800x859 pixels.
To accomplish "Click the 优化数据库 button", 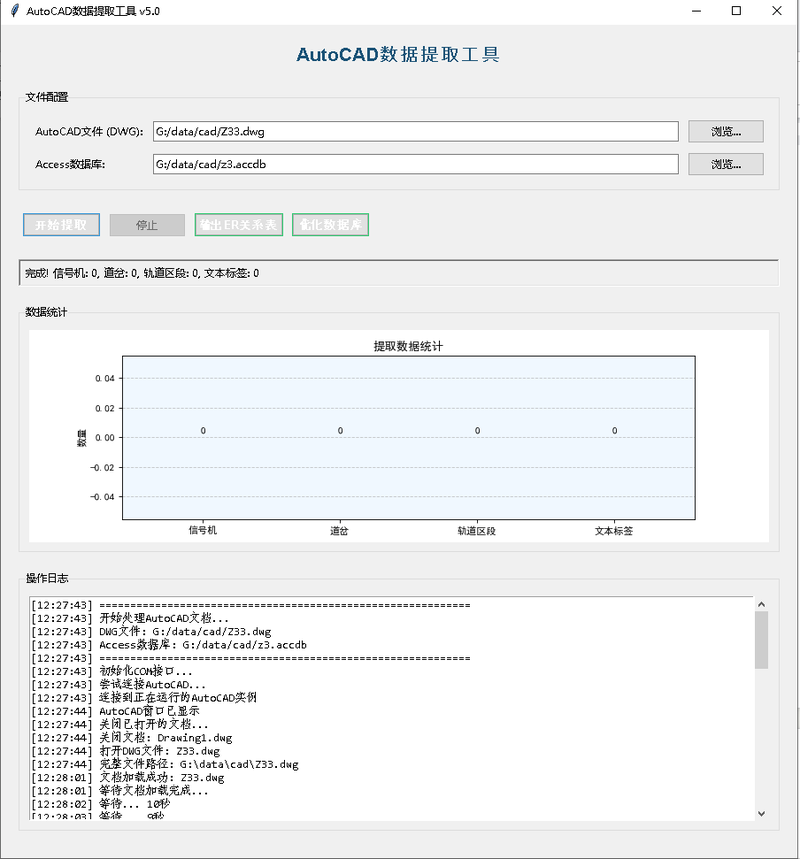I will [330, 225].
